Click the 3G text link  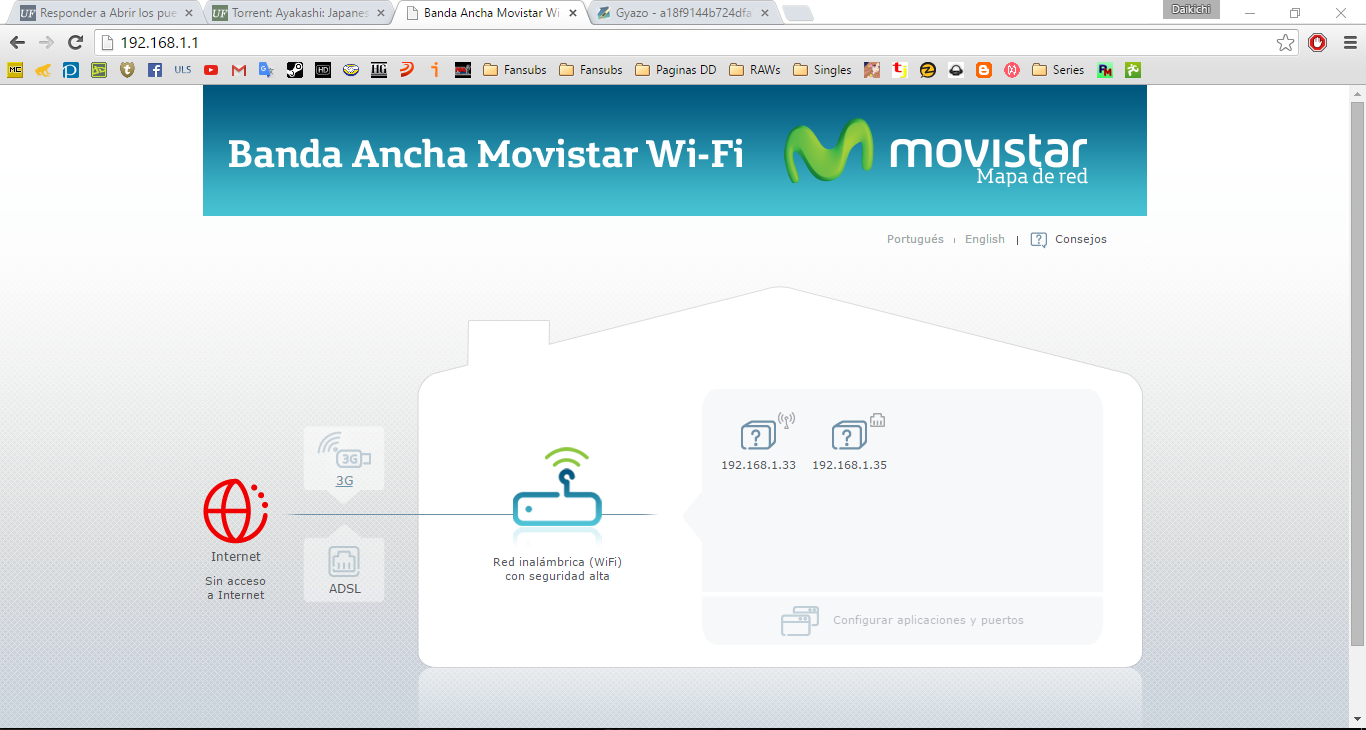344,481
